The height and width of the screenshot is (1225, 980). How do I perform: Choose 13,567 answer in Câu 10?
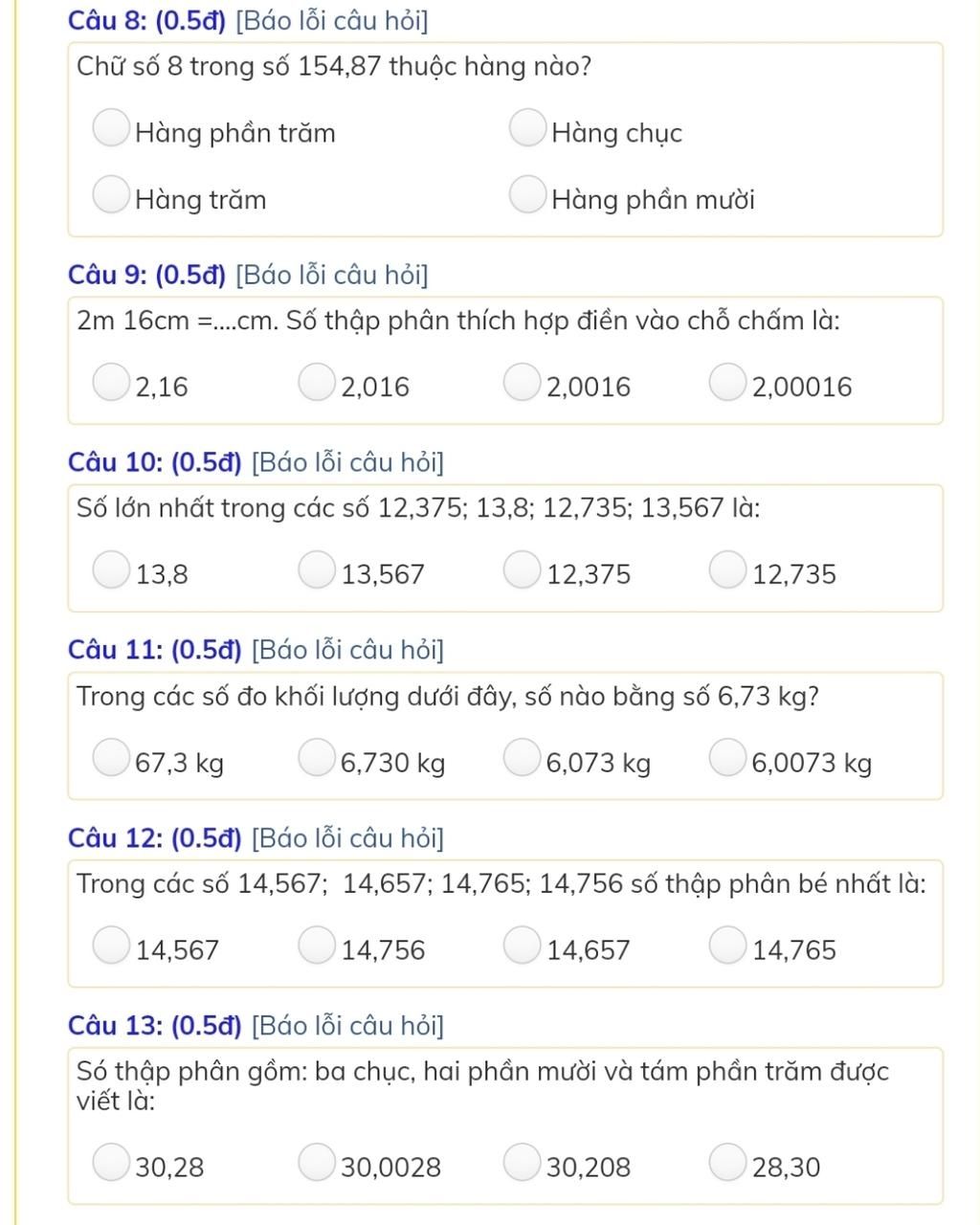318,569
